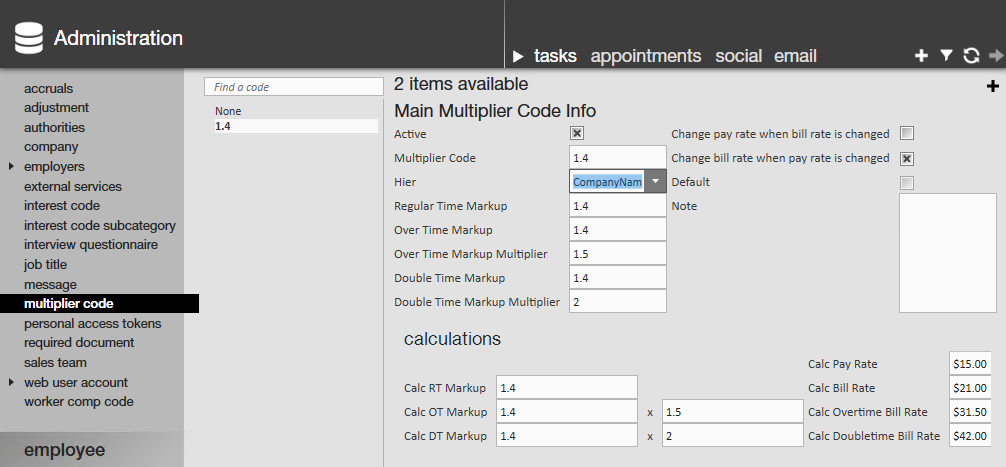Click the plus icon in top toolbar
The width and height of the screenshot is (1006, 467).
pos(921,56)
